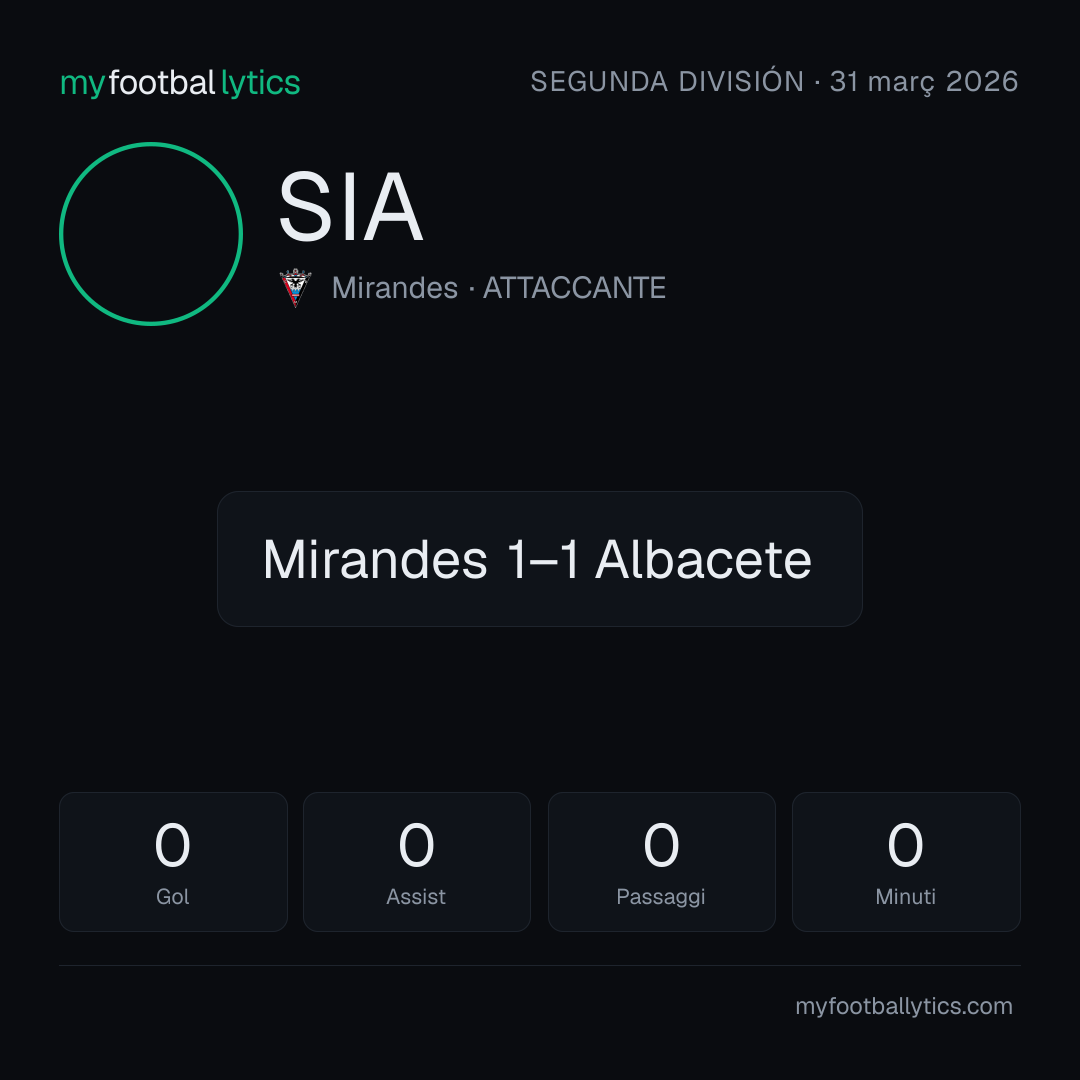
Task: Click the SEGUNDA DIVISIÓN league label
Action: point(667,82)
